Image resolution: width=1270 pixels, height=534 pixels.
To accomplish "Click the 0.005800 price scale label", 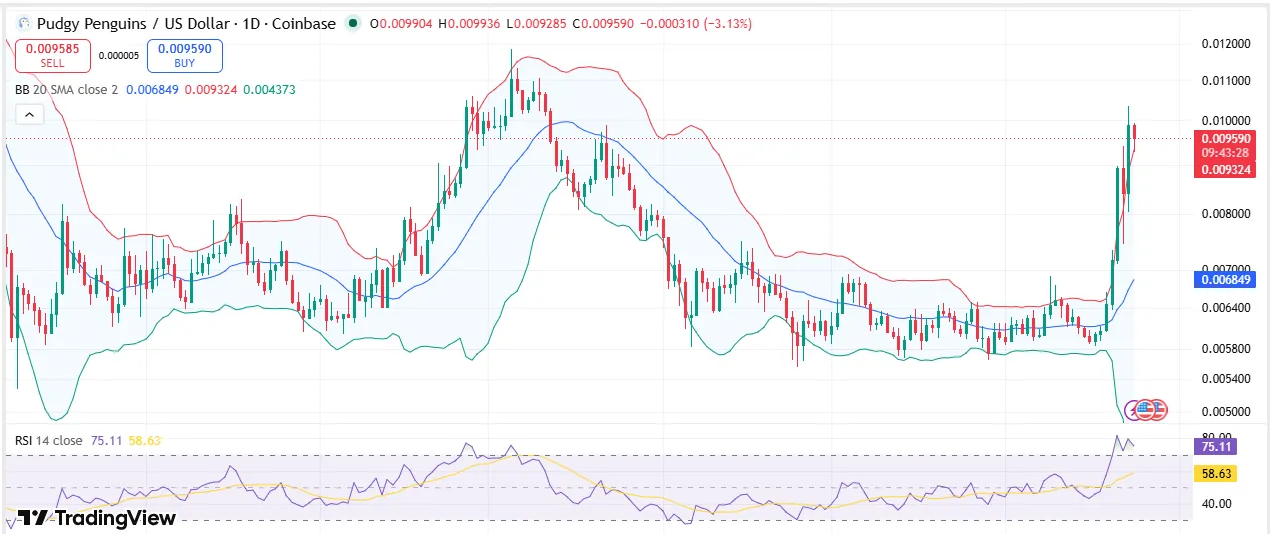I will (x=1225, y=348).
